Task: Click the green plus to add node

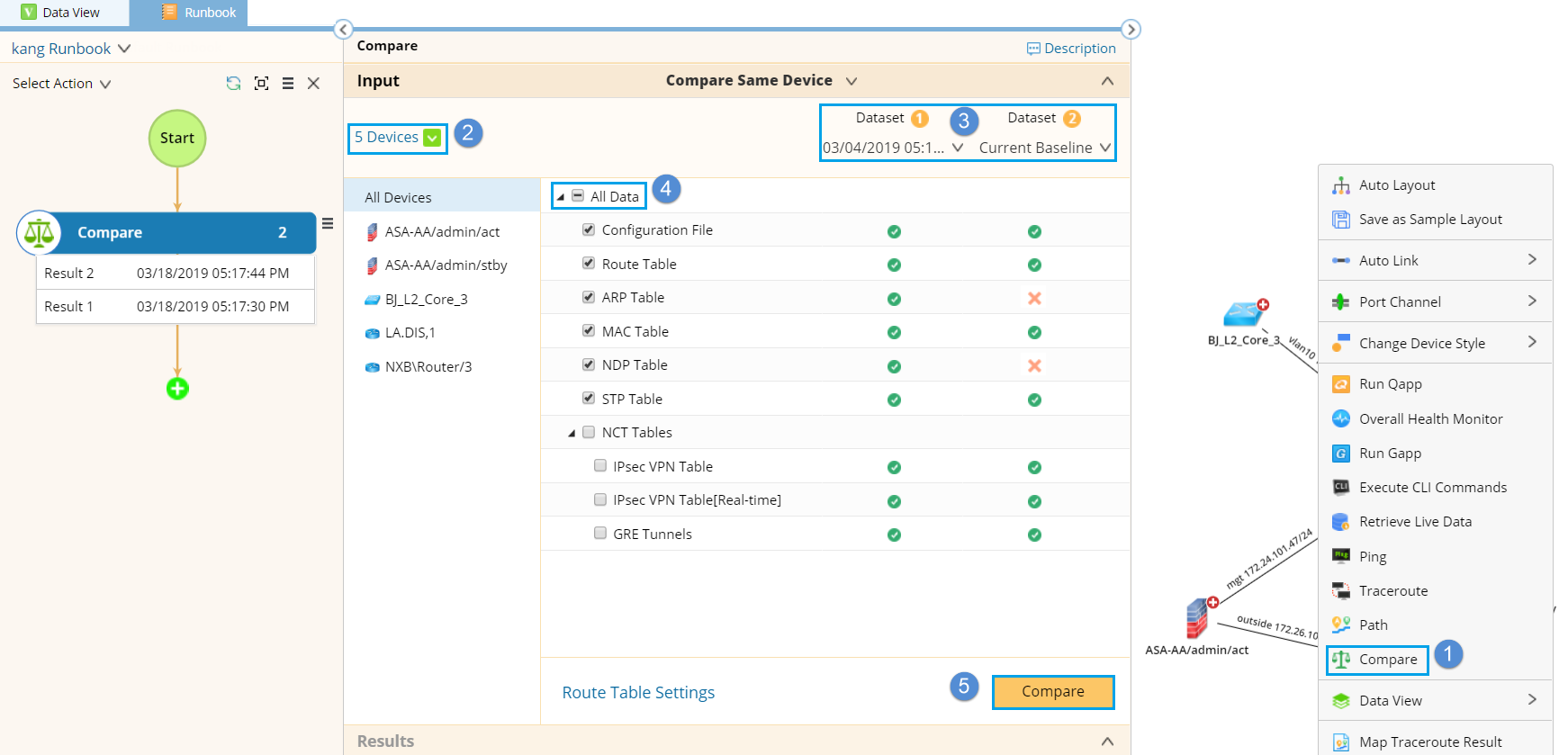Action: (x=177, y=389)
